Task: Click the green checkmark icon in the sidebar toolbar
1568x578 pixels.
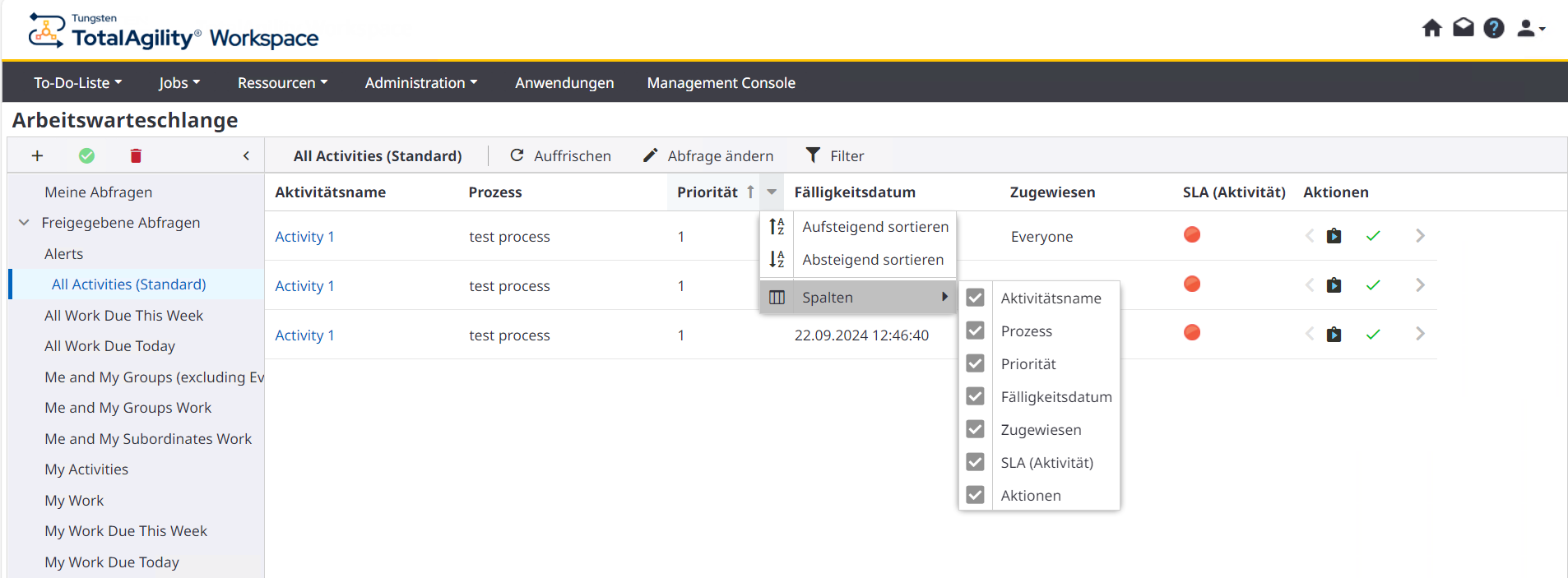Action: [86, 156]
